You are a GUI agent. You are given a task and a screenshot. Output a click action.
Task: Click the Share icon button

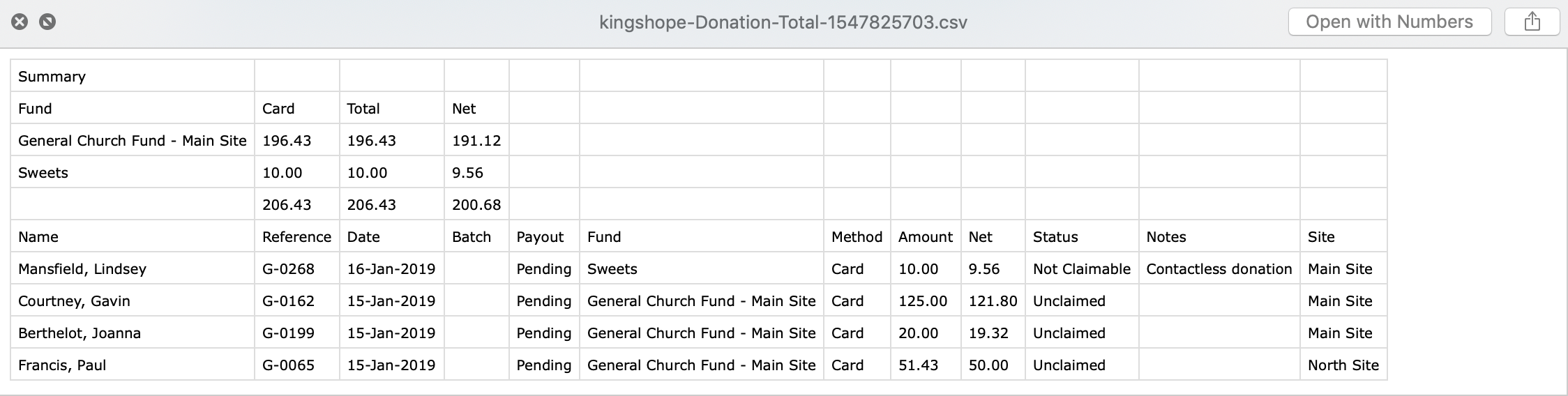(x=1532, y=22)
